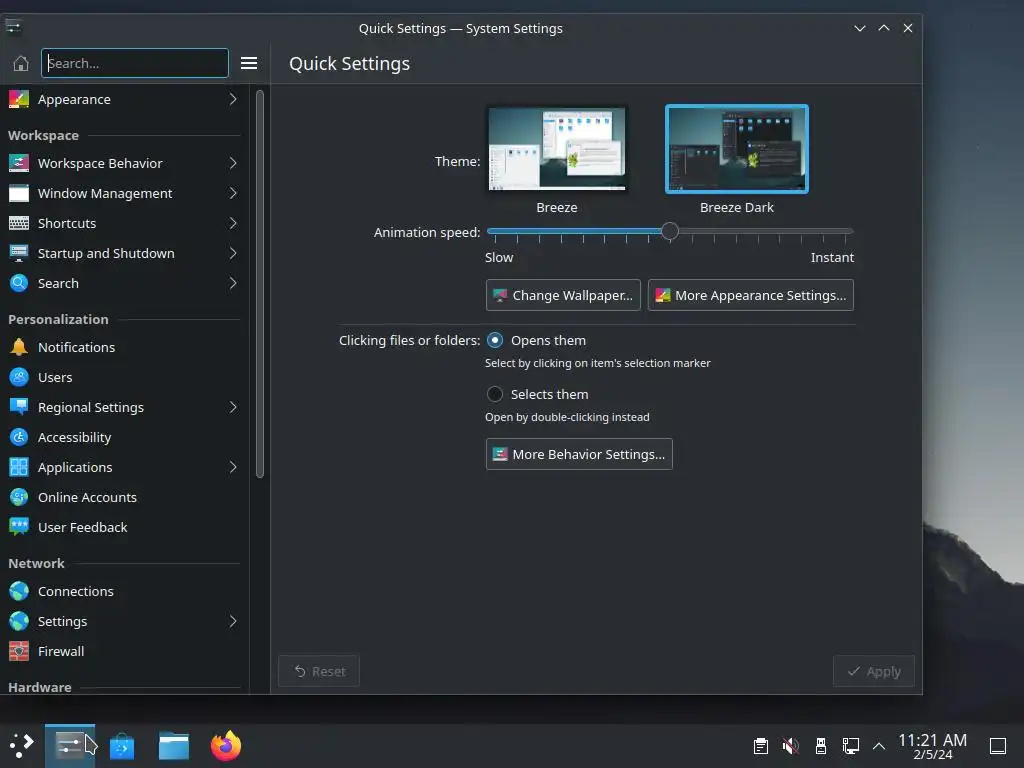The image size is (1024, 768).
Task: Expand the Shortcuts chevron
Action: [233, 223]
